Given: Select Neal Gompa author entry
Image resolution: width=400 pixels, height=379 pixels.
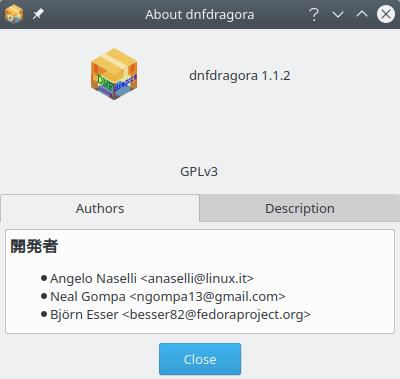Looking at the screenshot, I should [x=168, y=296].
